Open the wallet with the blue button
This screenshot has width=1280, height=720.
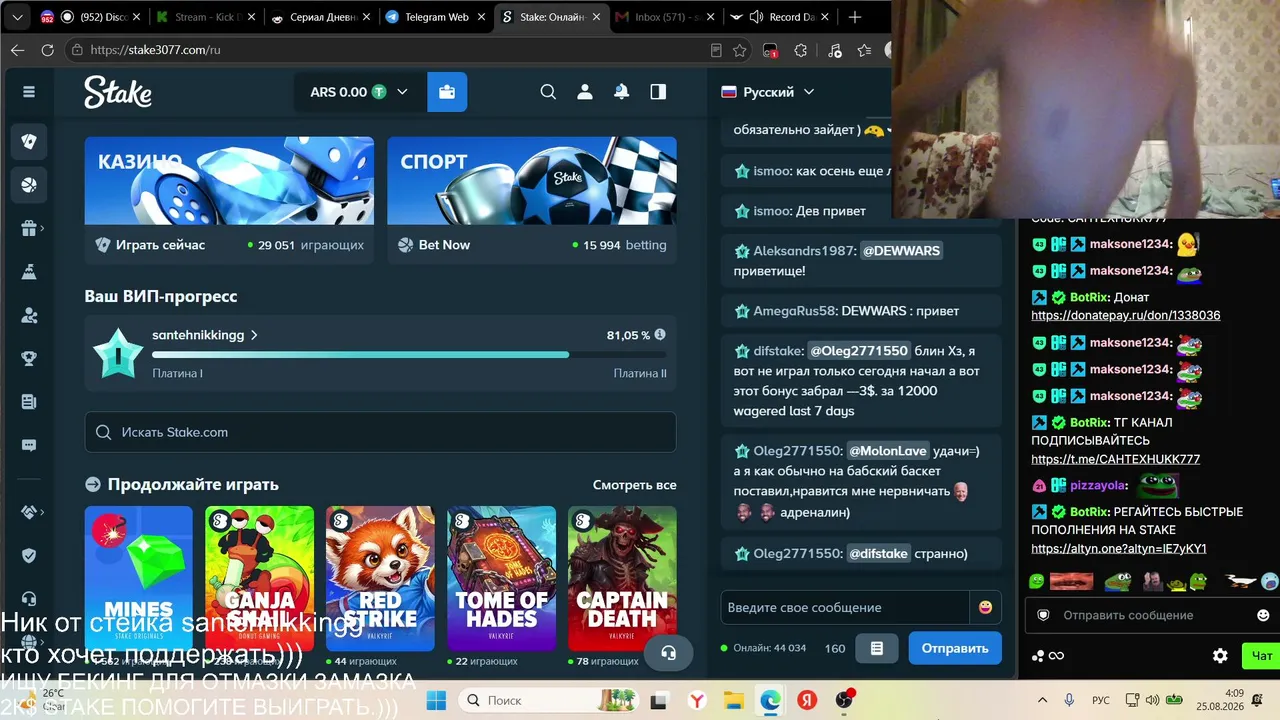tap(447, 92)
